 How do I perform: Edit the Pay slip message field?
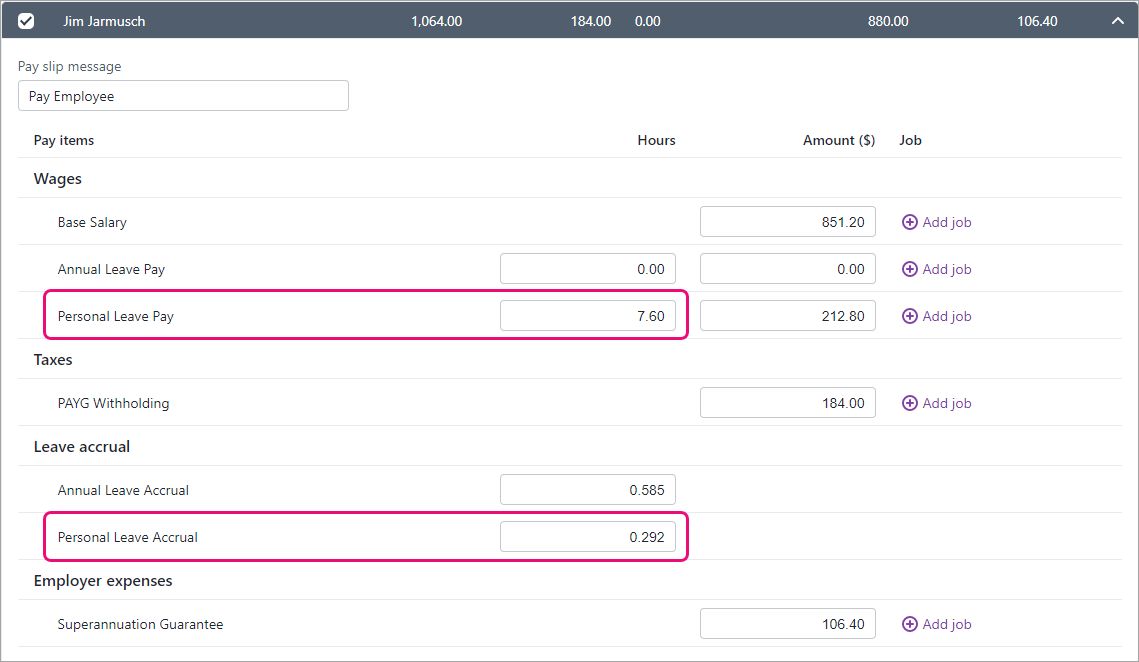(183, 96)
